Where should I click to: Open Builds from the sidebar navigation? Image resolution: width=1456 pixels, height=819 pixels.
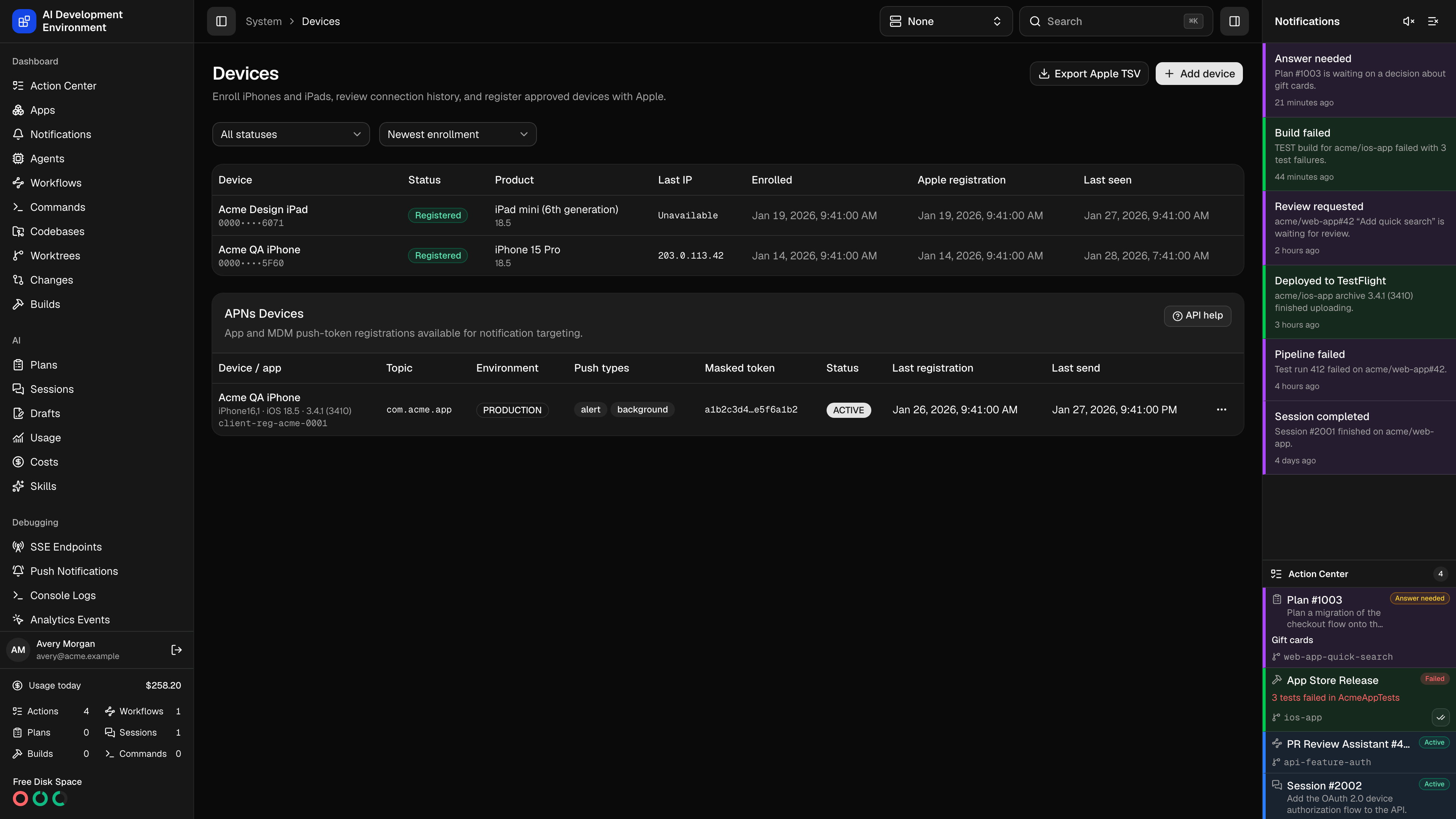97,304
